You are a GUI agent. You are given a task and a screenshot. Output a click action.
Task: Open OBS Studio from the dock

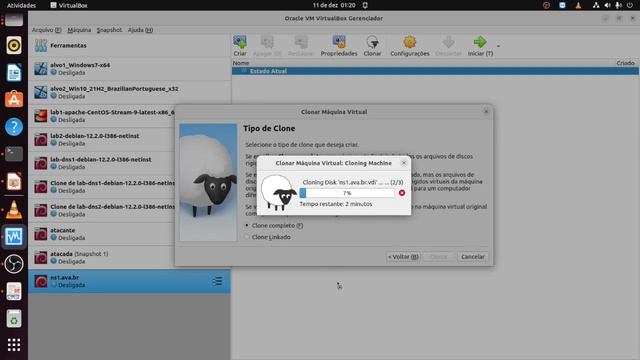click(14, 264)
